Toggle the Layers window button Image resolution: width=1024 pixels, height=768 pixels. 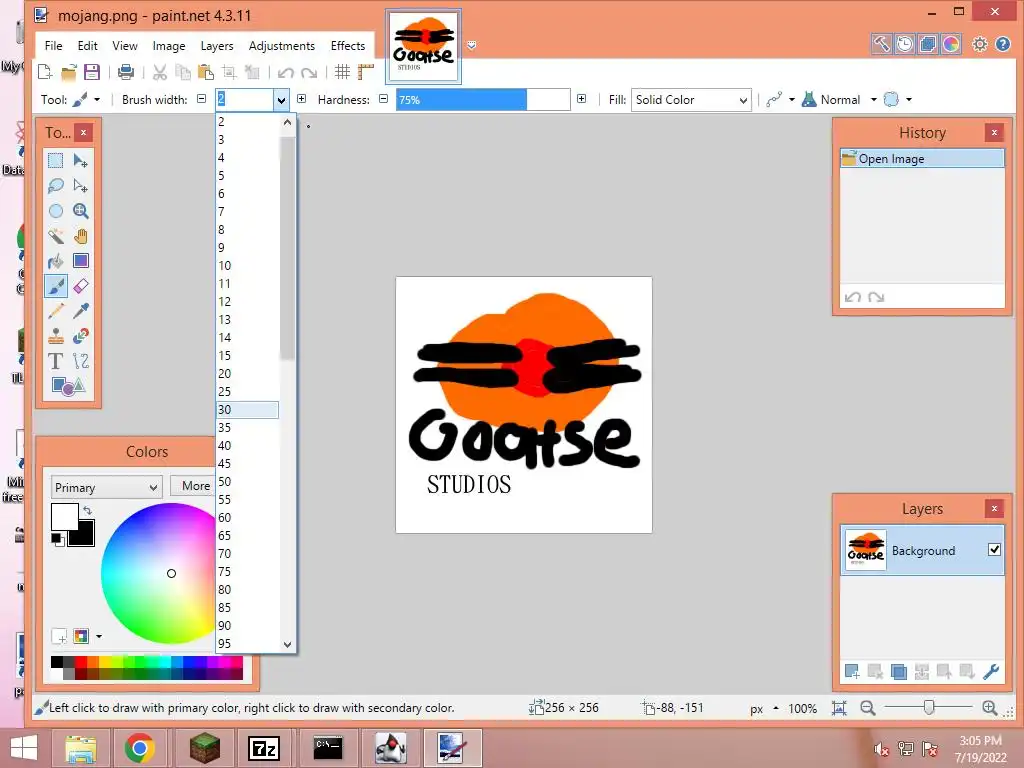pos(927,44)
